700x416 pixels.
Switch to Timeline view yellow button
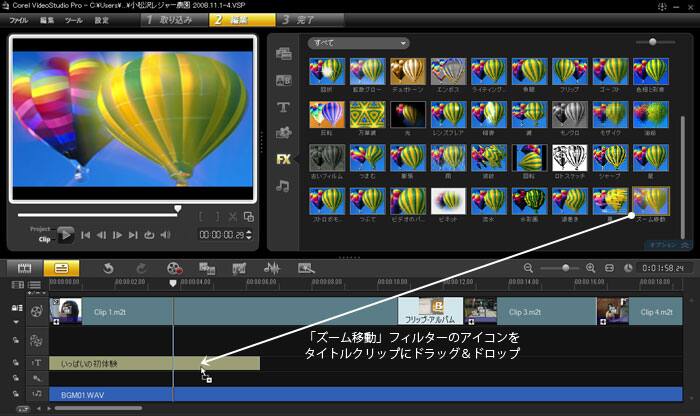click(61, 268)
